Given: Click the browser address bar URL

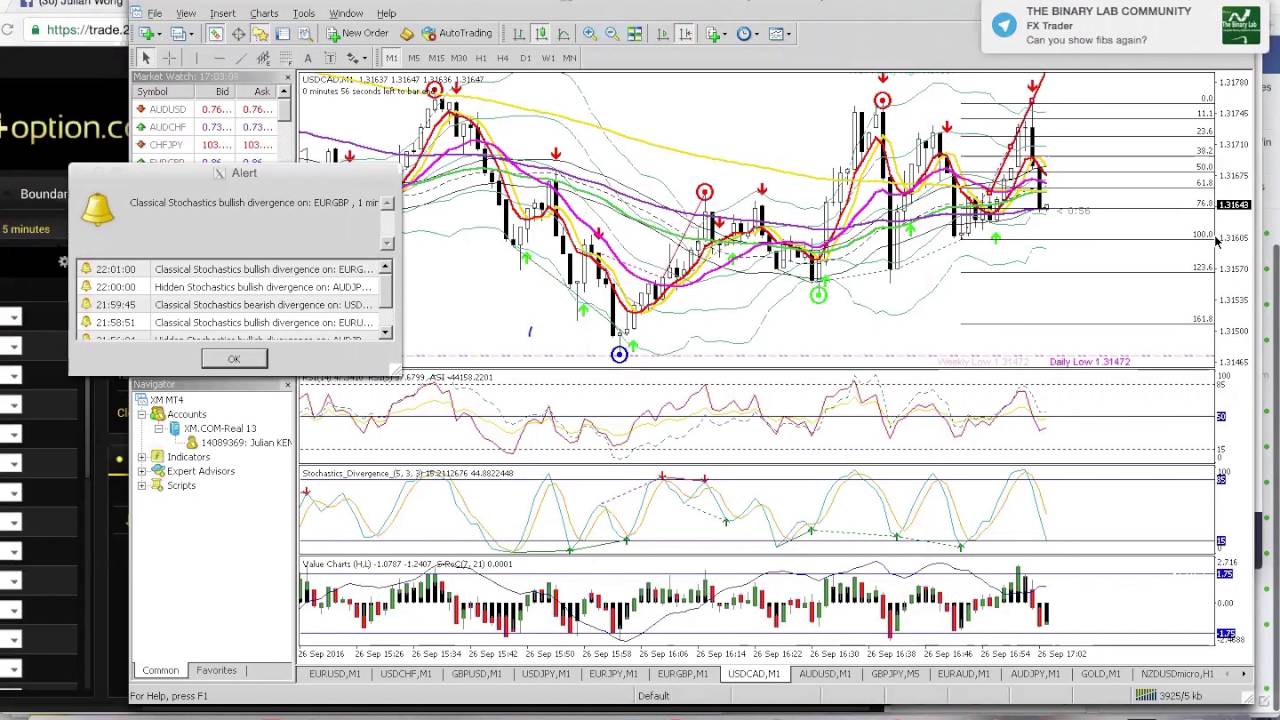Looking at the screenshot, I should 88,30.
